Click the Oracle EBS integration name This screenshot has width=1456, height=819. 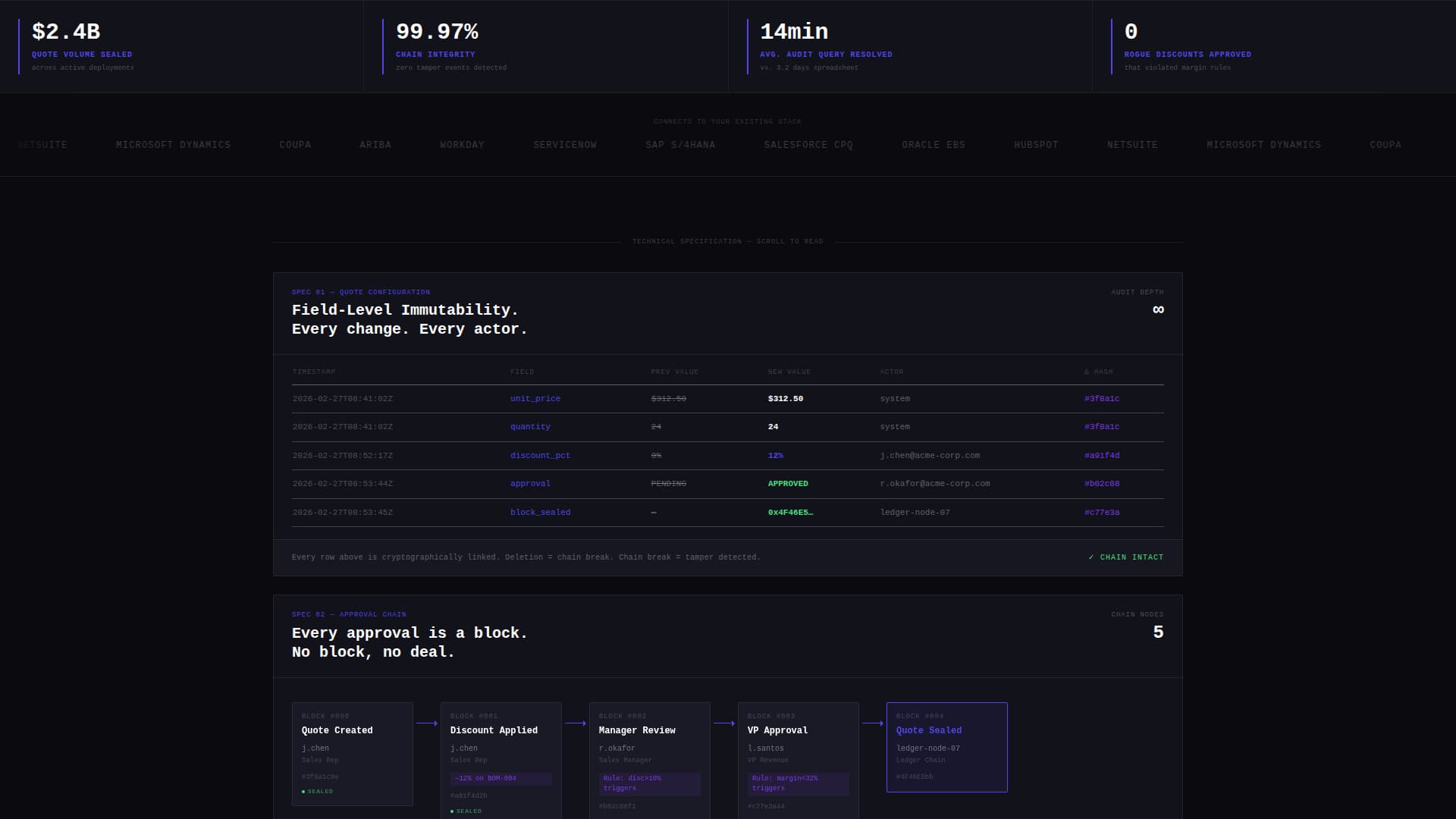934,145
